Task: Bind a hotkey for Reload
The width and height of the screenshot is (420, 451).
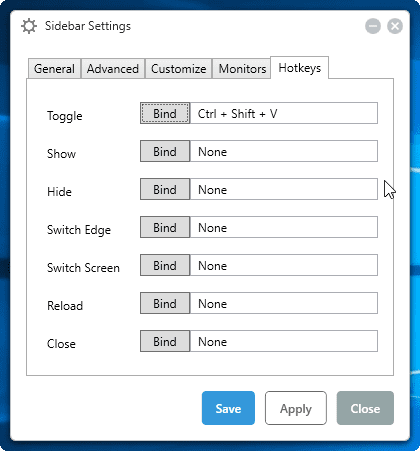Action: 165,303
